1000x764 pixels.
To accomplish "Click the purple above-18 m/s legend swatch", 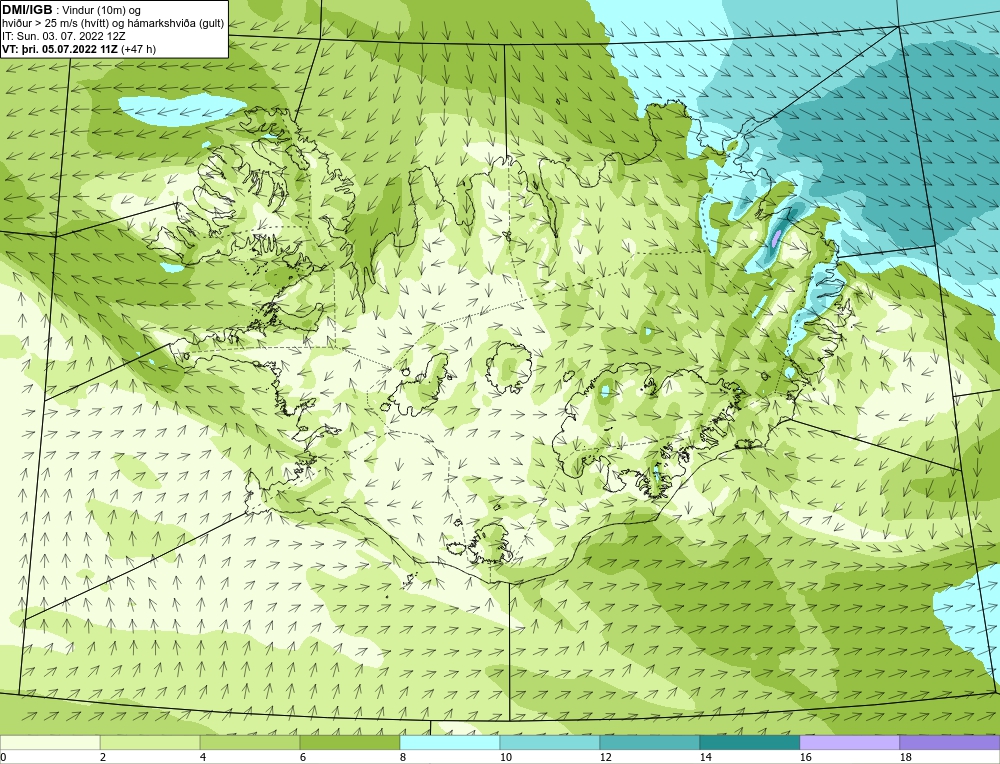I will coord(950,742).
